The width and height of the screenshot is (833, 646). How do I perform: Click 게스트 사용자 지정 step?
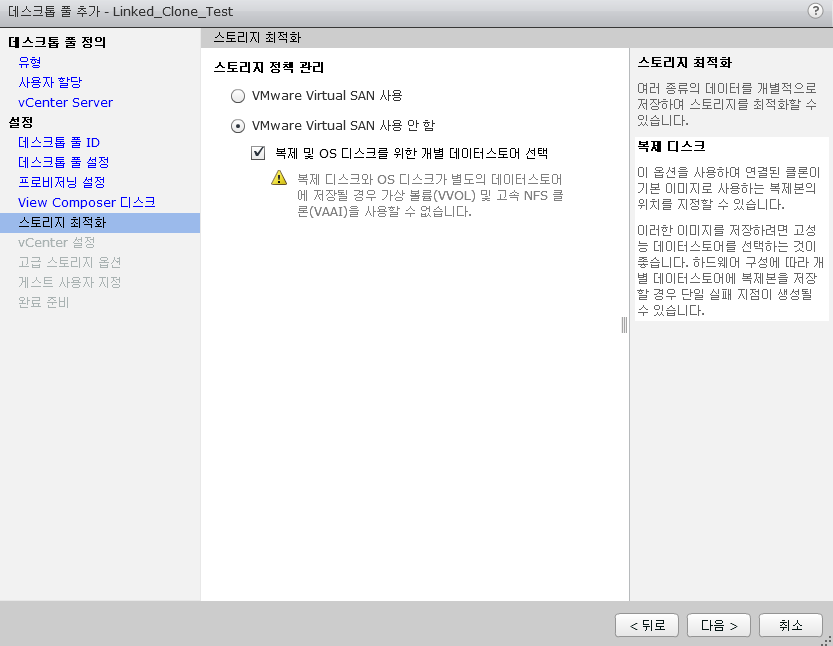pyautogui.click(x=70, y=283)
